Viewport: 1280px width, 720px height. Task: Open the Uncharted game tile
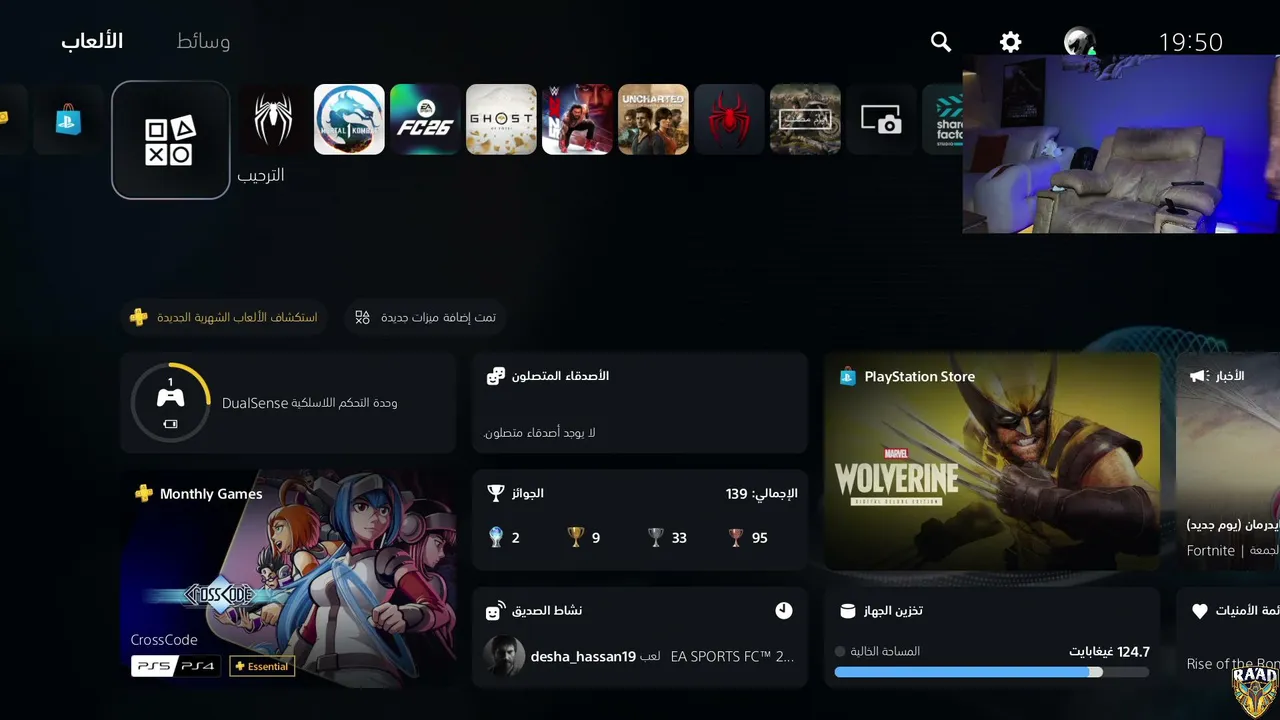point(653,120)
